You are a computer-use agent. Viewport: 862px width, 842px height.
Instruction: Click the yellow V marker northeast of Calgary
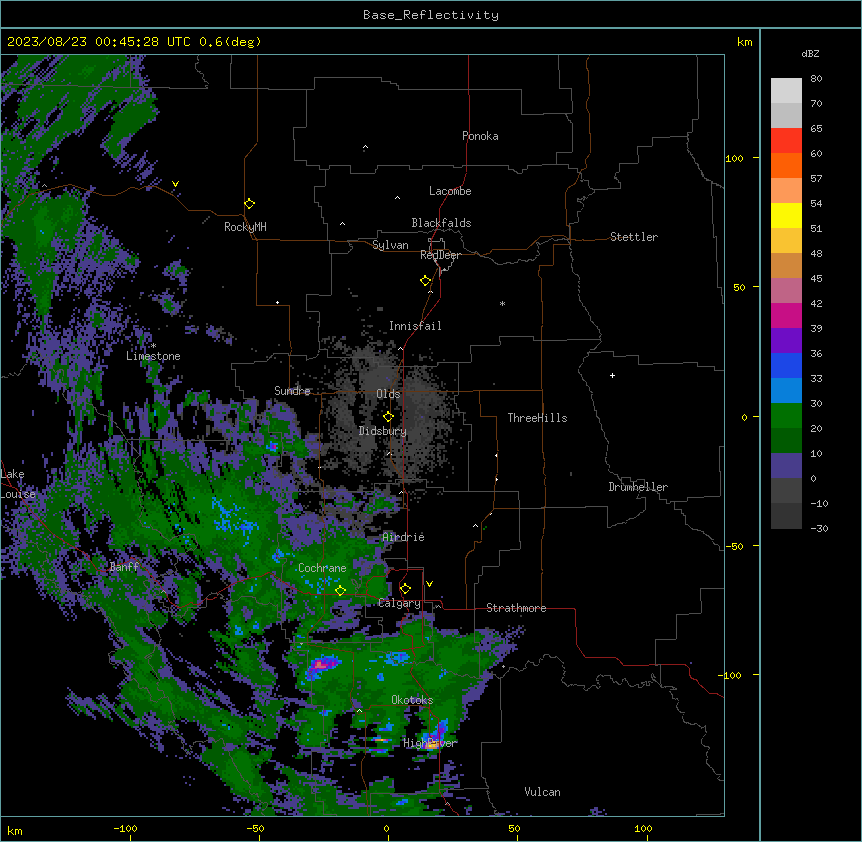pyautogui.click(x=429, y=584)
